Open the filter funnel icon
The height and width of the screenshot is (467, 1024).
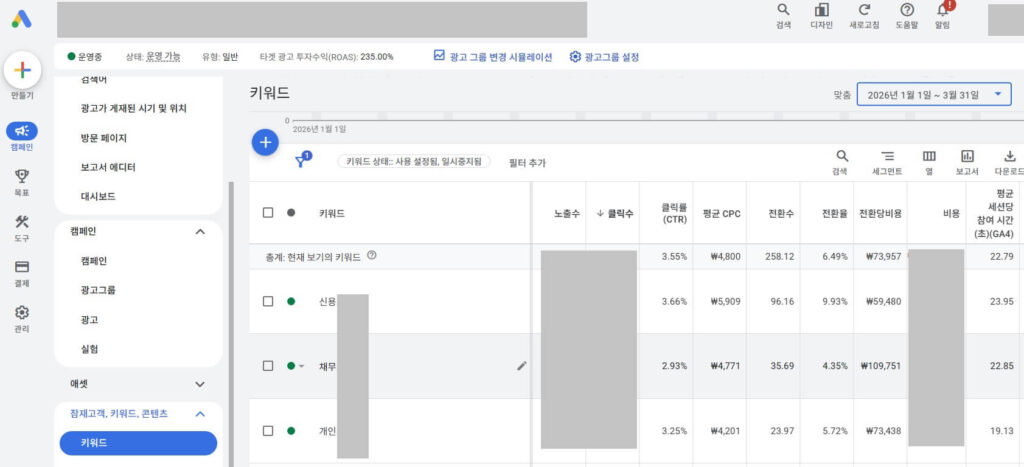[x=302, y=161]
